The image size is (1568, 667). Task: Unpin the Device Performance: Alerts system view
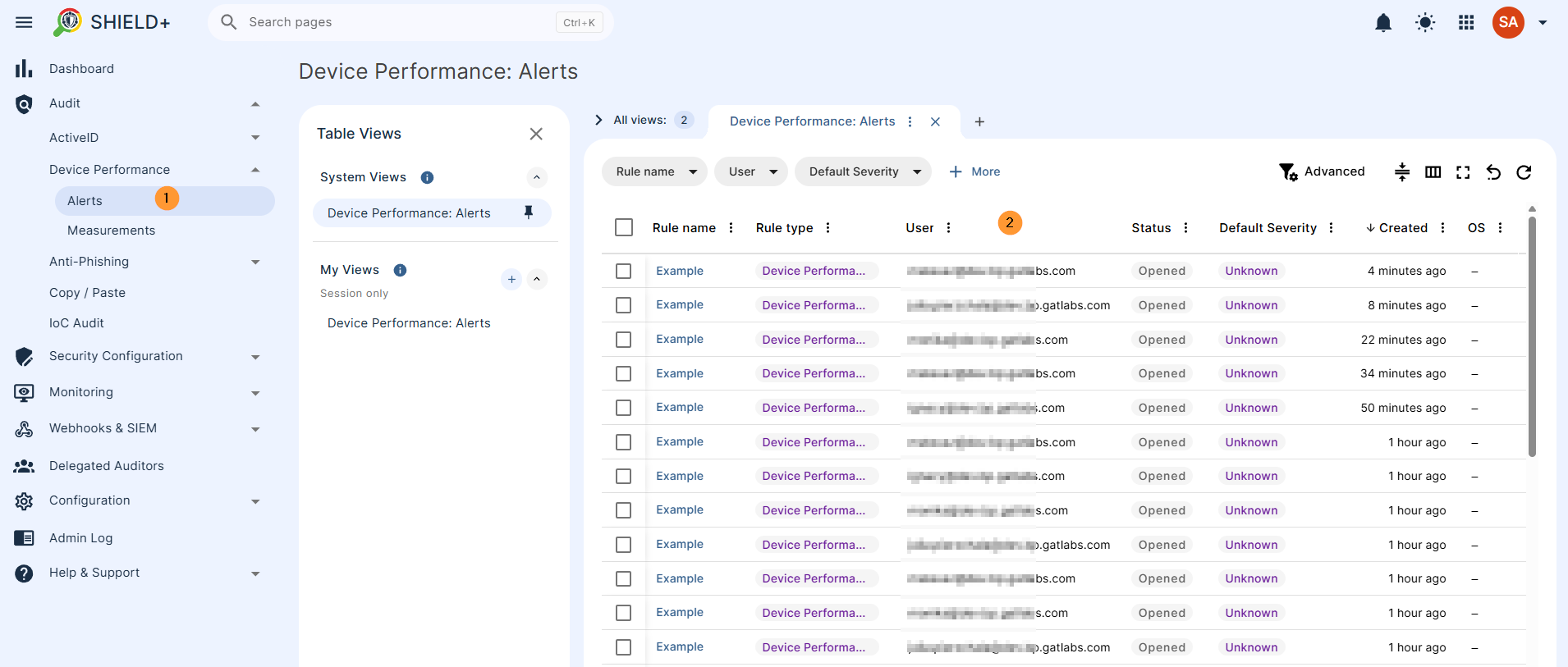click(529, 212)
